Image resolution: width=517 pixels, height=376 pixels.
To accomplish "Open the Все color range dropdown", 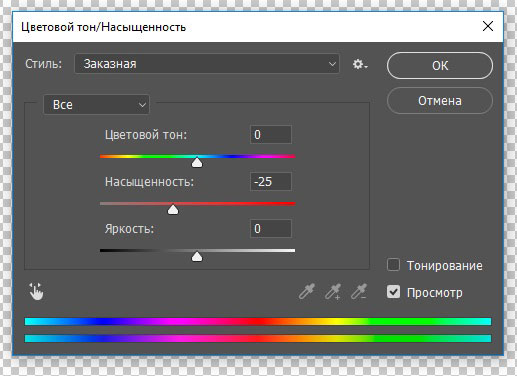I will pyautogui.click(x=96, y=105).
